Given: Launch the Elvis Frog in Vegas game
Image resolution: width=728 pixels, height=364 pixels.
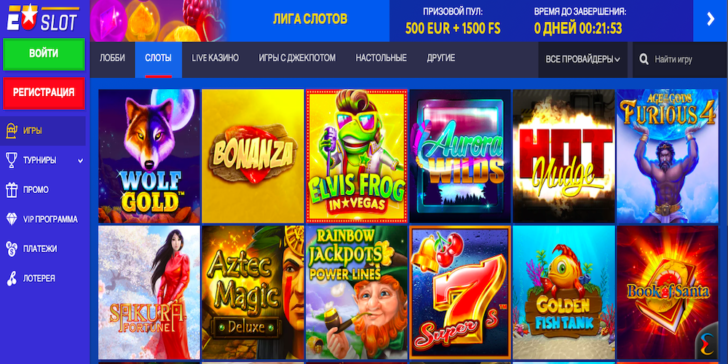Looking at the screenshot, I should (x=356, y=156).
